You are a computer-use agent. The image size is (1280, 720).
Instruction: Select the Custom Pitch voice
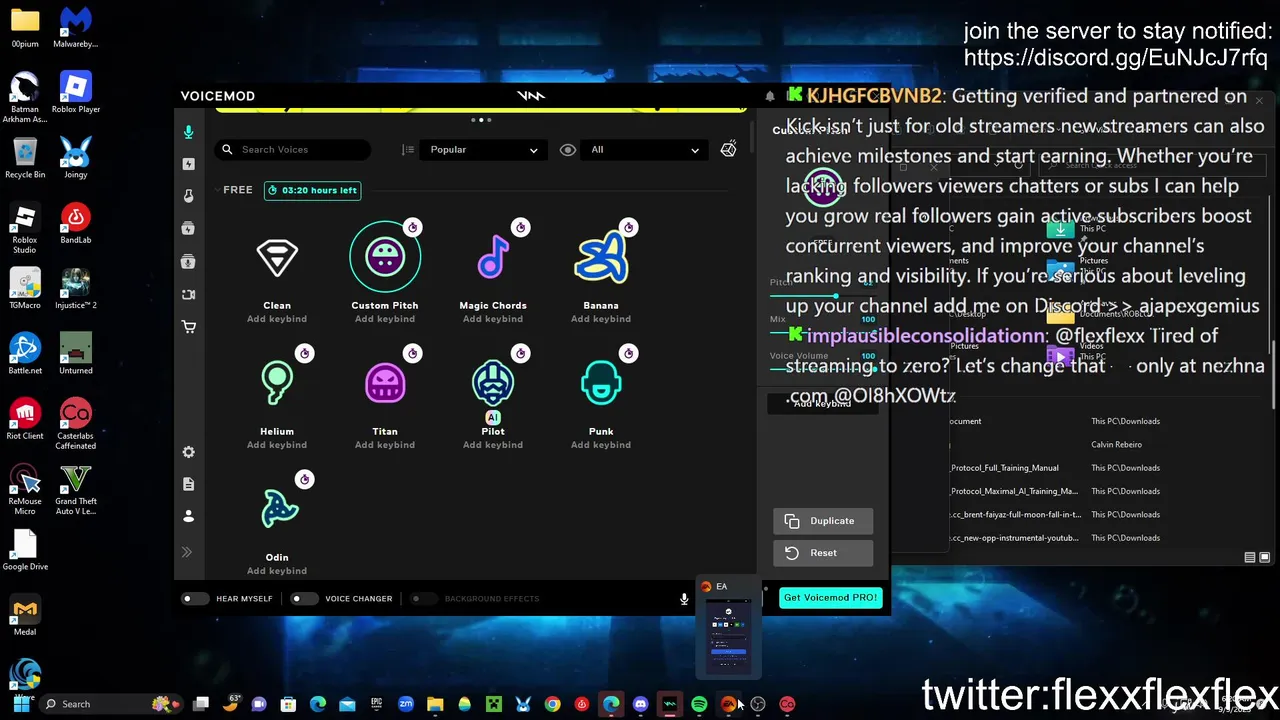coord(385,258)
